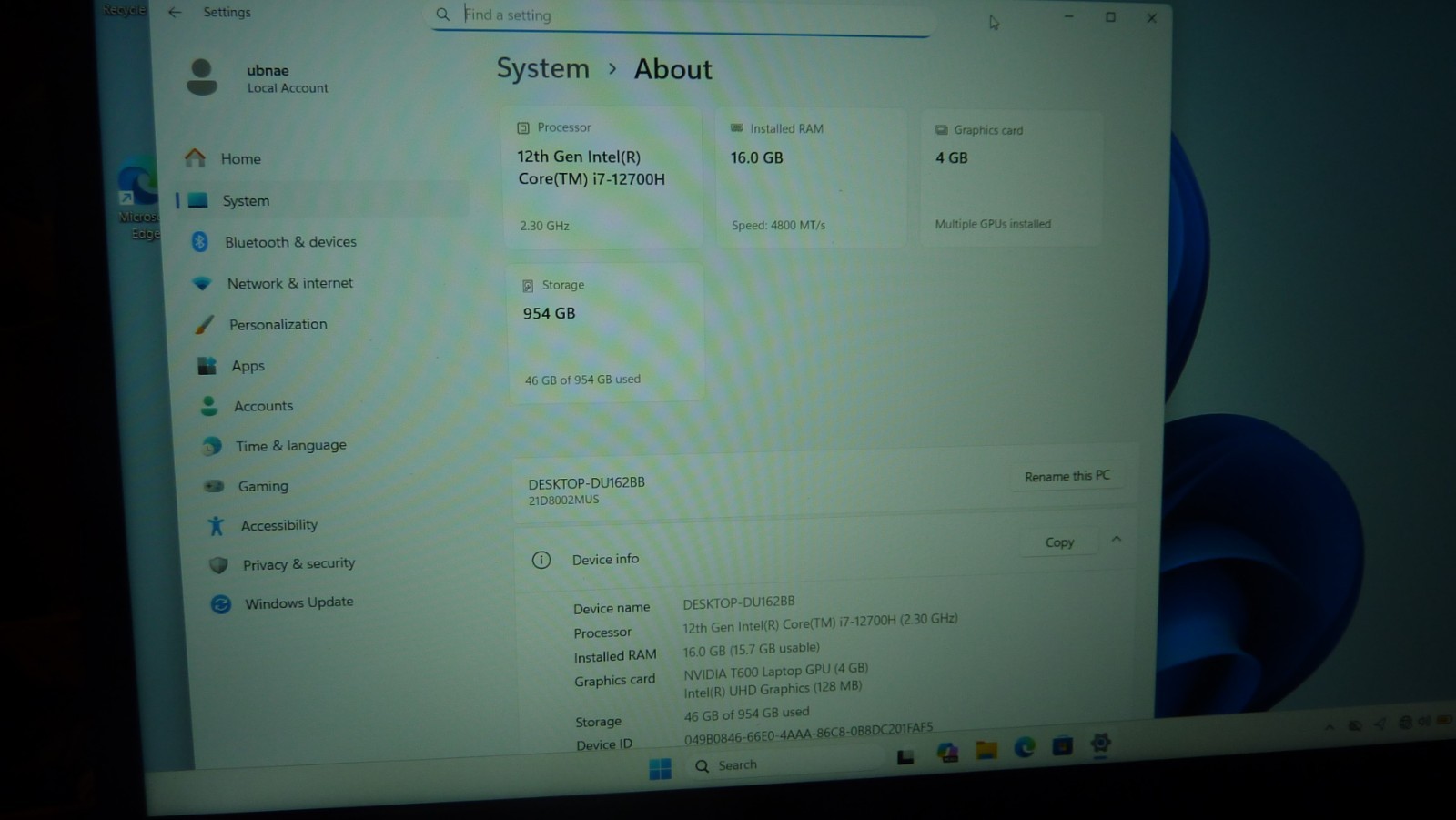Click the shield icon for Privacy & security
Screen dimensions: 1456x820
218,565
